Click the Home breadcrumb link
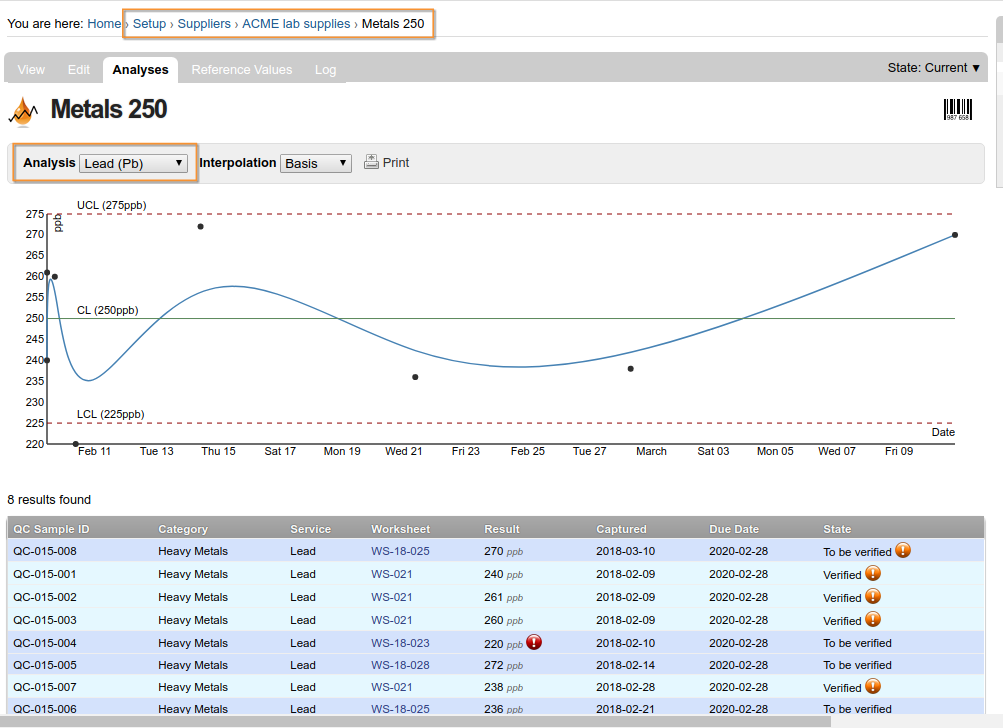 click(x=104, y=23)
